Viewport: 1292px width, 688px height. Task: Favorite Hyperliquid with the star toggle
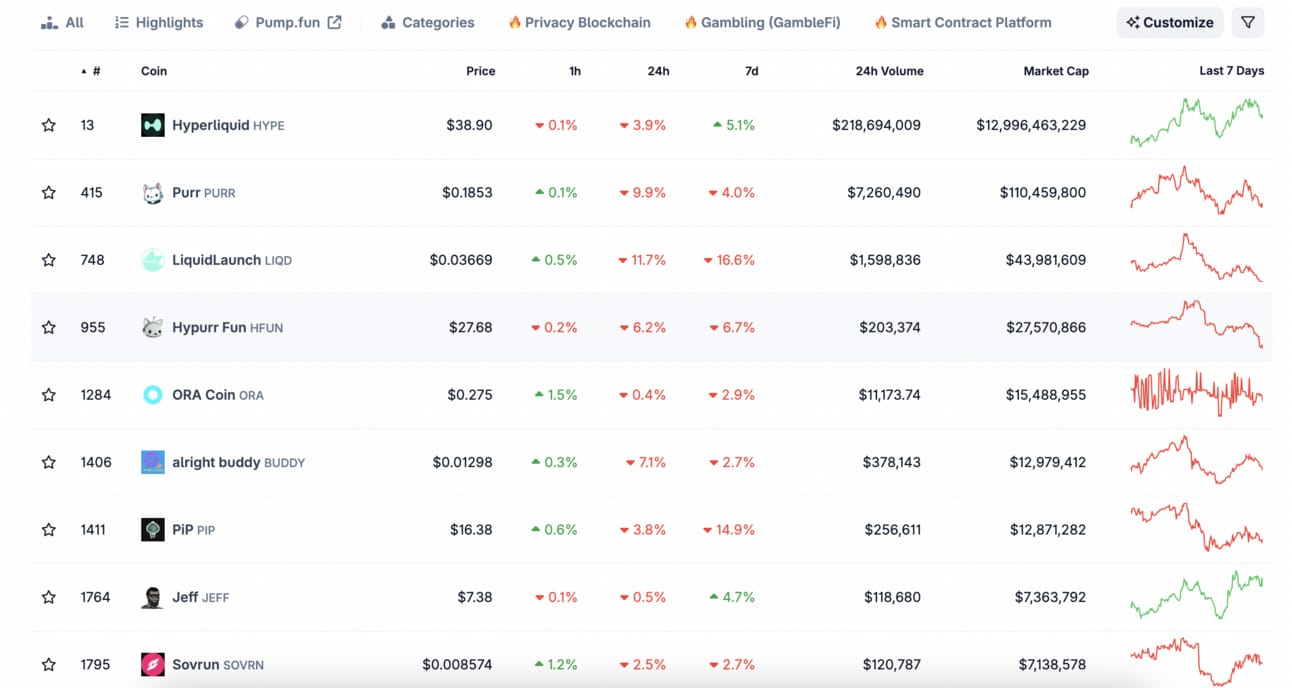tap(48, 125)
